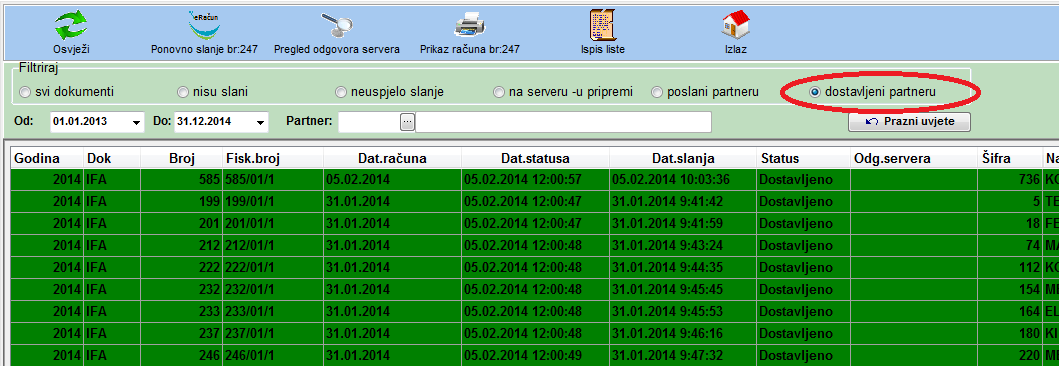The width and height of the screenshot is (1059, 366).
Task: Click the cell 222/01/1
Action: pyautogui.click(x=273, y=268)
